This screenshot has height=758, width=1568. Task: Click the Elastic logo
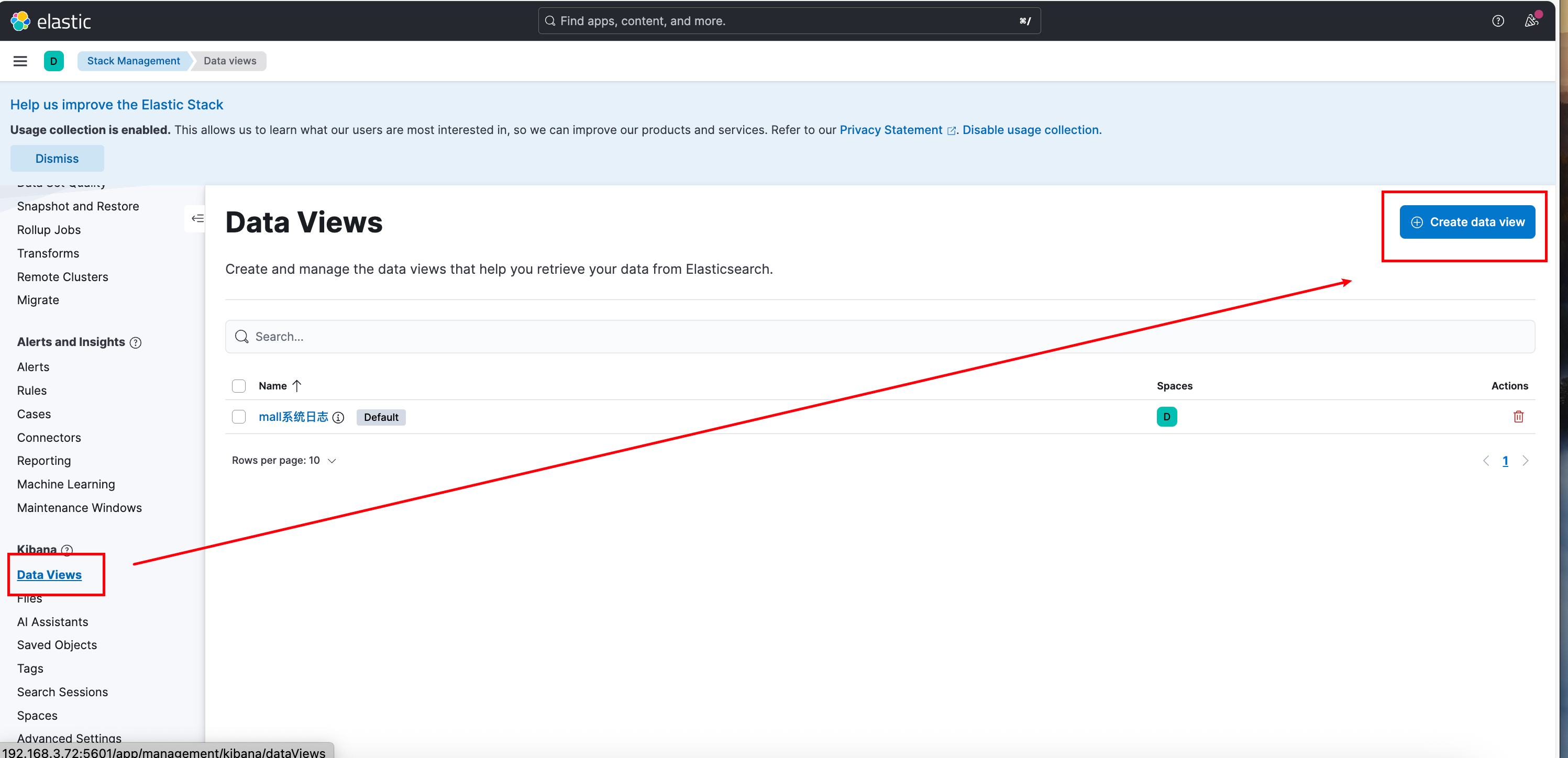point(50,21)
